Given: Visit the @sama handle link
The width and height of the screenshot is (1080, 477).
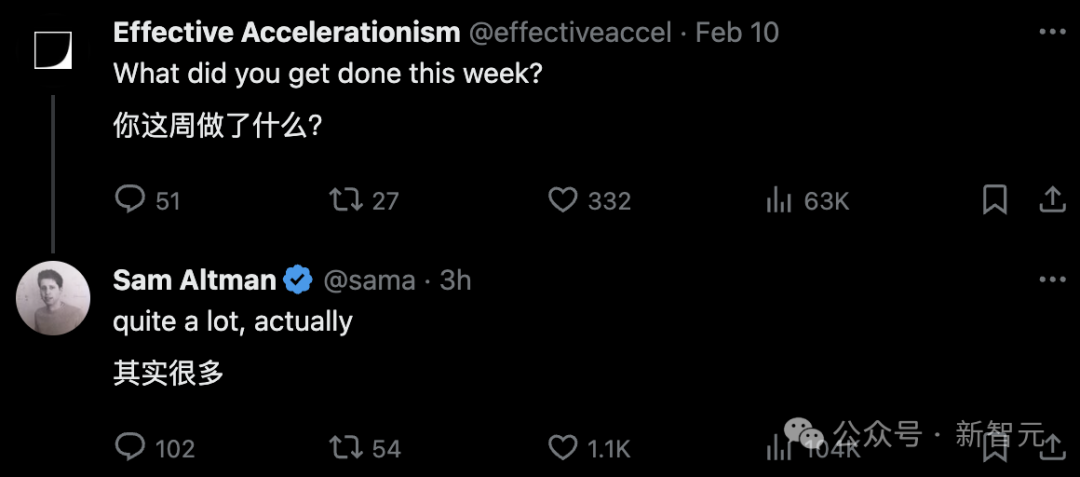Looking at the screenshot, I should (369, 280).
